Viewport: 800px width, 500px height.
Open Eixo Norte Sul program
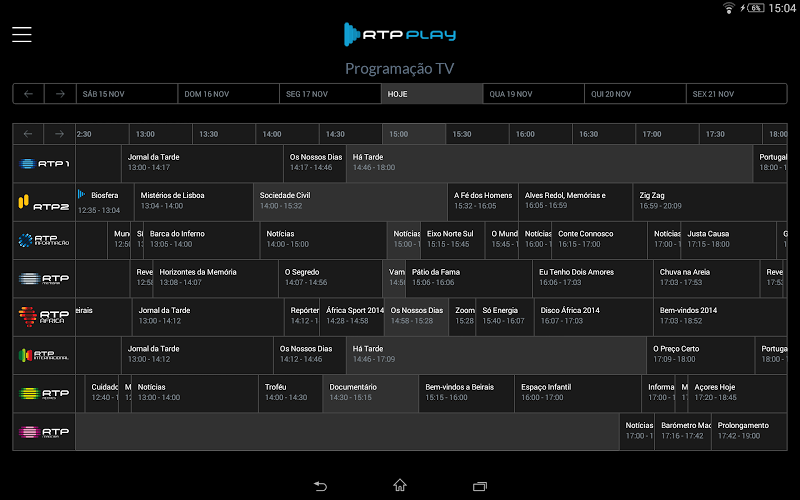coord(453,240)
